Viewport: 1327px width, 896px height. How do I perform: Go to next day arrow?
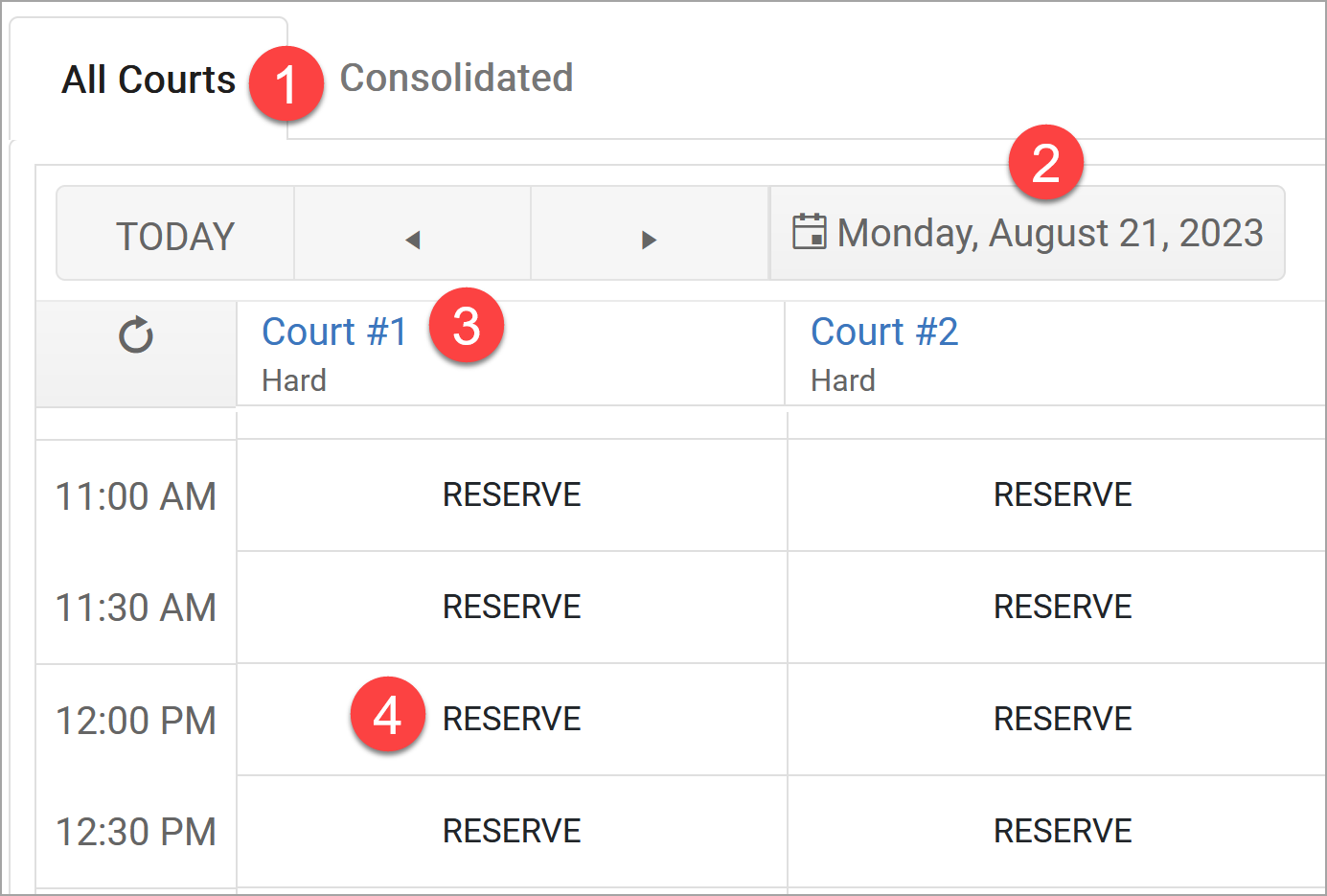click(649, 240)
